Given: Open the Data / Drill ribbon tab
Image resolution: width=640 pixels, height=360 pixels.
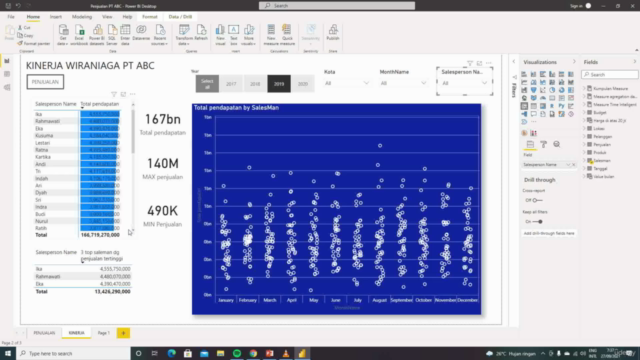Looking at the screenshot, I should click(180, 17).
